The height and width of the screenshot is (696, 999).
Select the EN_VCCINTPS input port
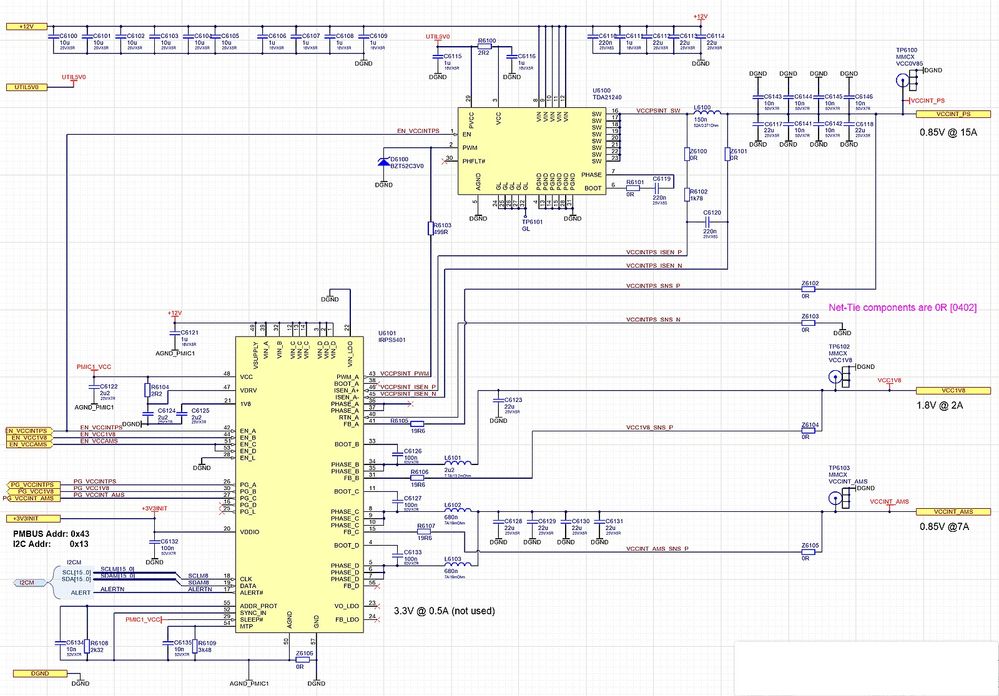(x=29, y=431)
